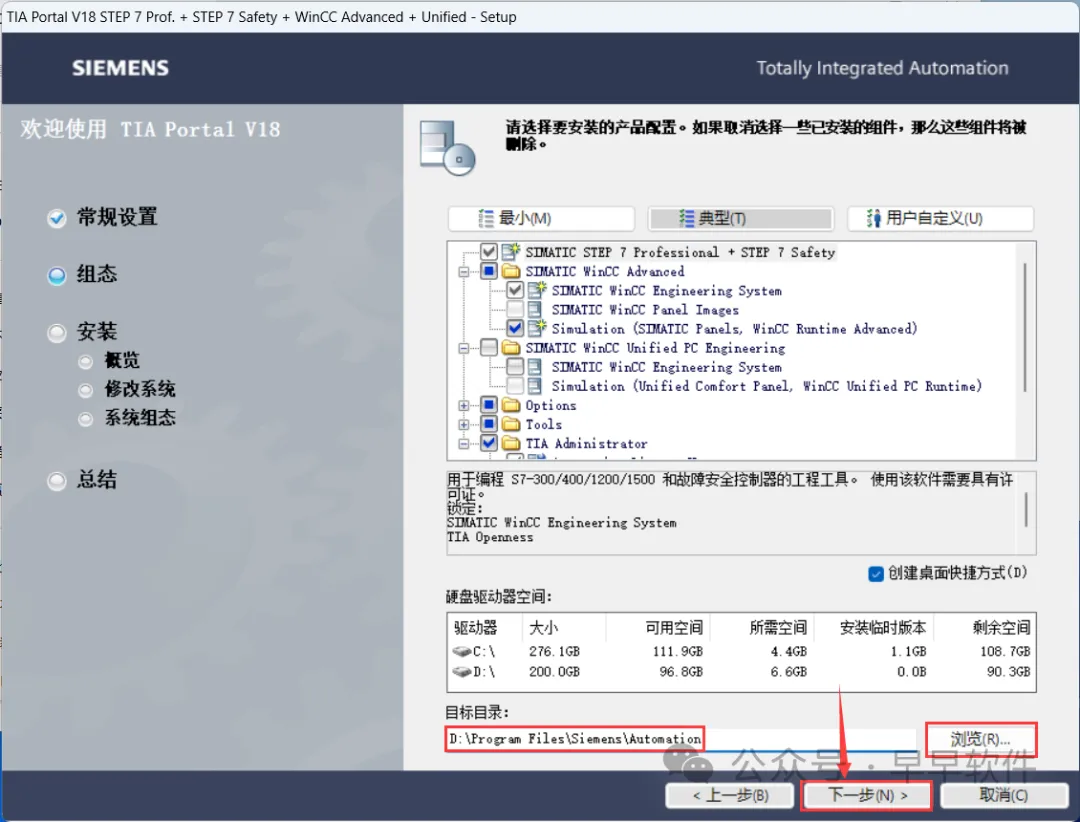Click the Simulation SIMATIC Panels package icon

(x=537, y=328)
